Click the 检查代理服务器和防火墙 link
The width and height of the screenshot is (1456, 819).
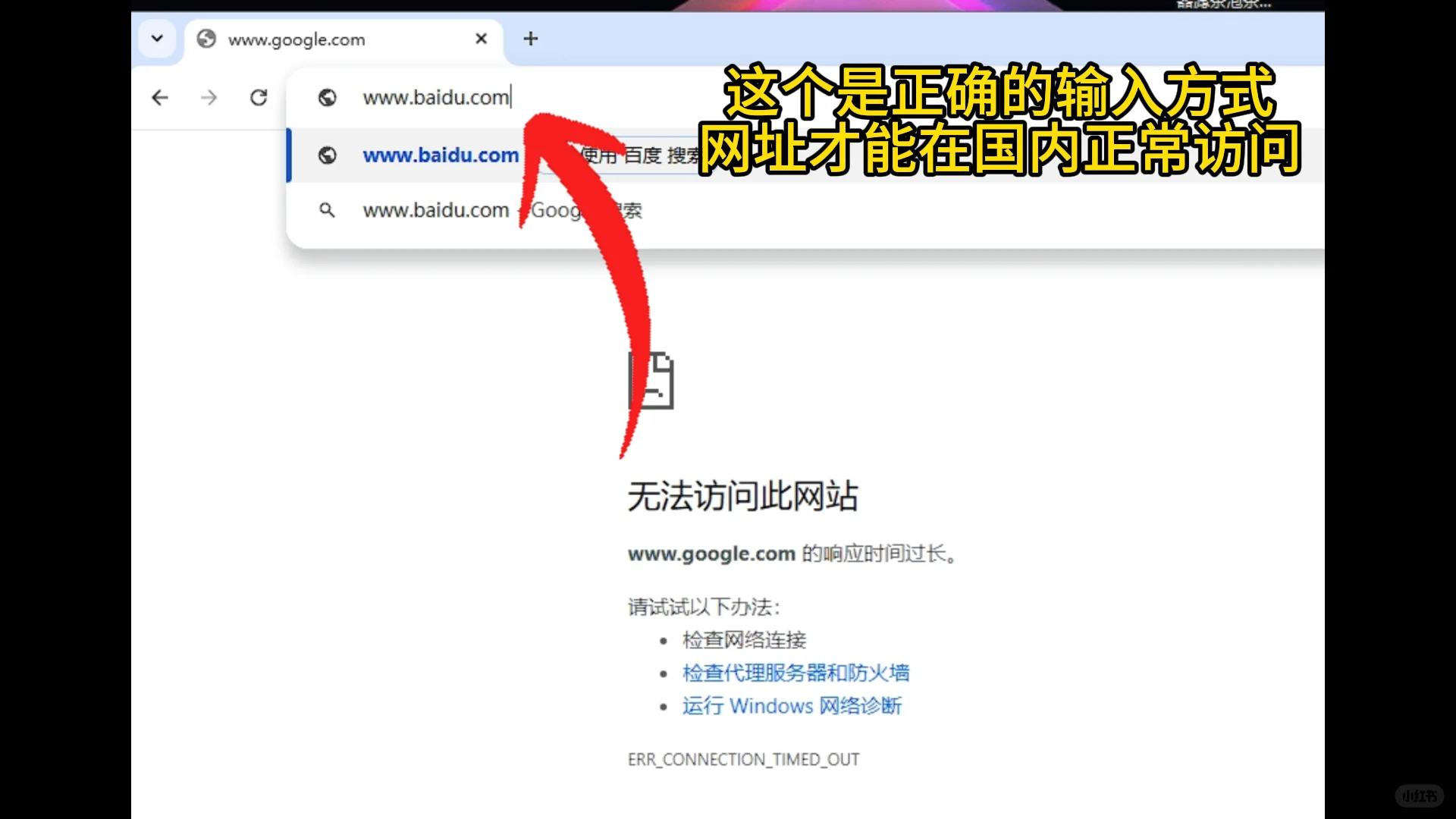click(x=795, y=673)
